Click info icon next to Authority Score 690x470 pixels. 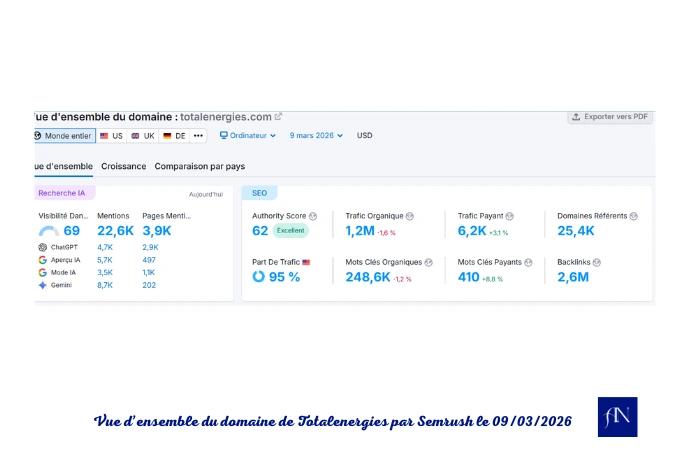(313, 216)
